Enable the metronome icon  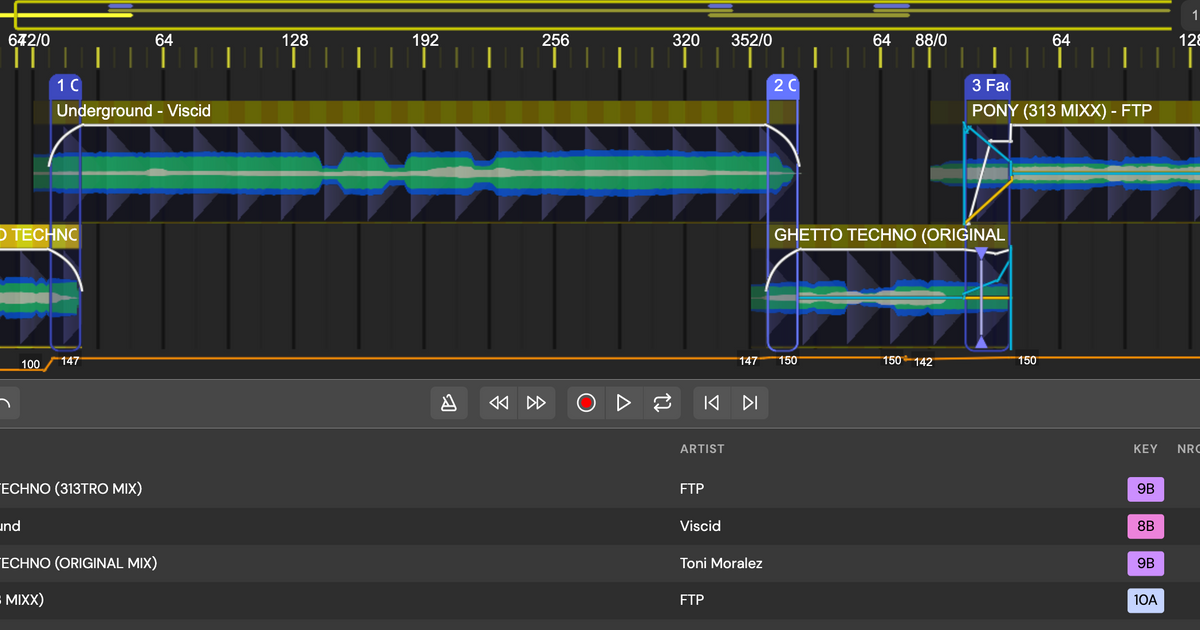448,402
